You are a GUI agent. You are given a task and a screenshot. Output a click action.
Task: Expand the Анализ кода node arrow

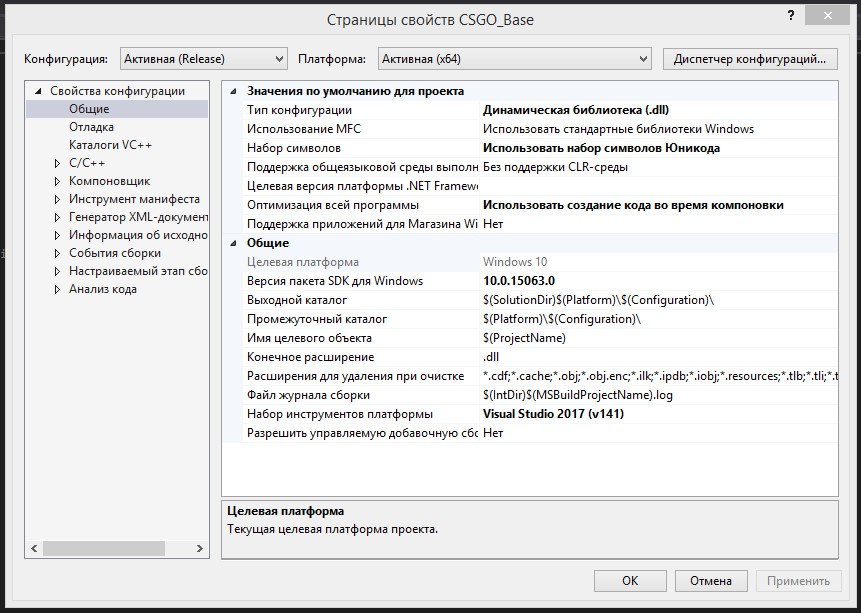(x=57, y=289)
